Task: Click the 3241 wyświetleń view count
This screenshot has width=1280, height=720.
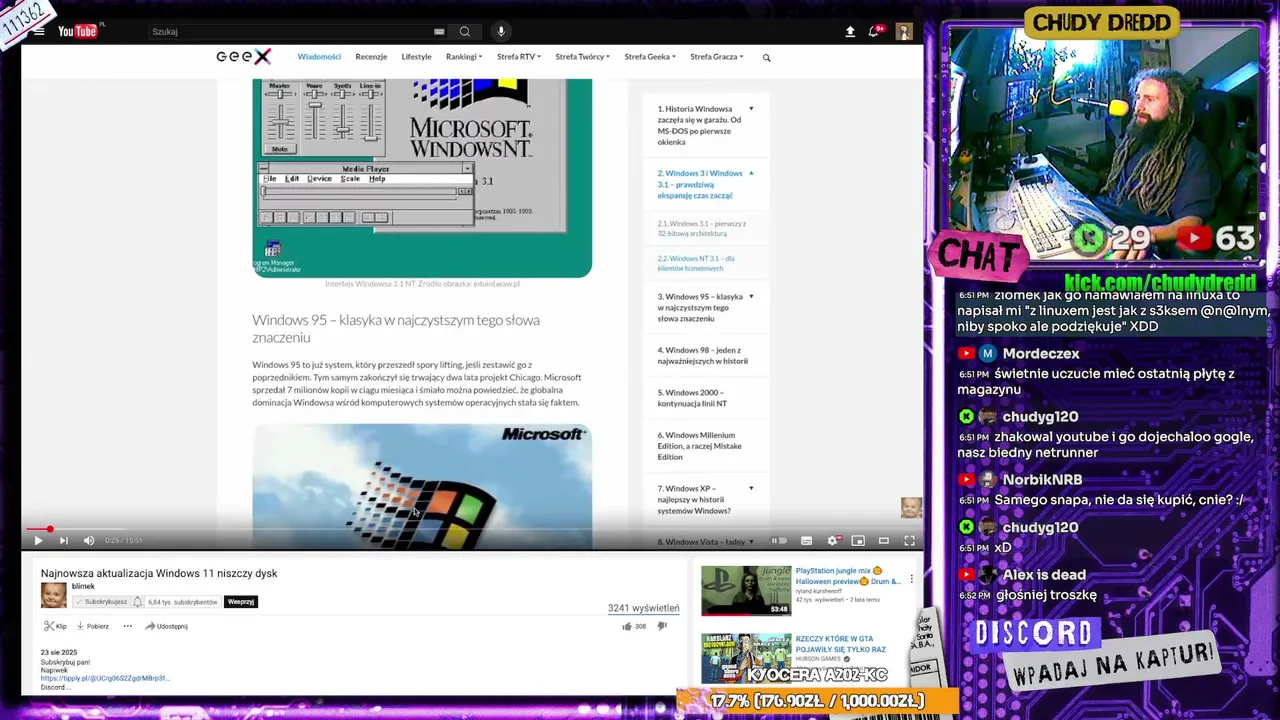Action: [643, 608]
